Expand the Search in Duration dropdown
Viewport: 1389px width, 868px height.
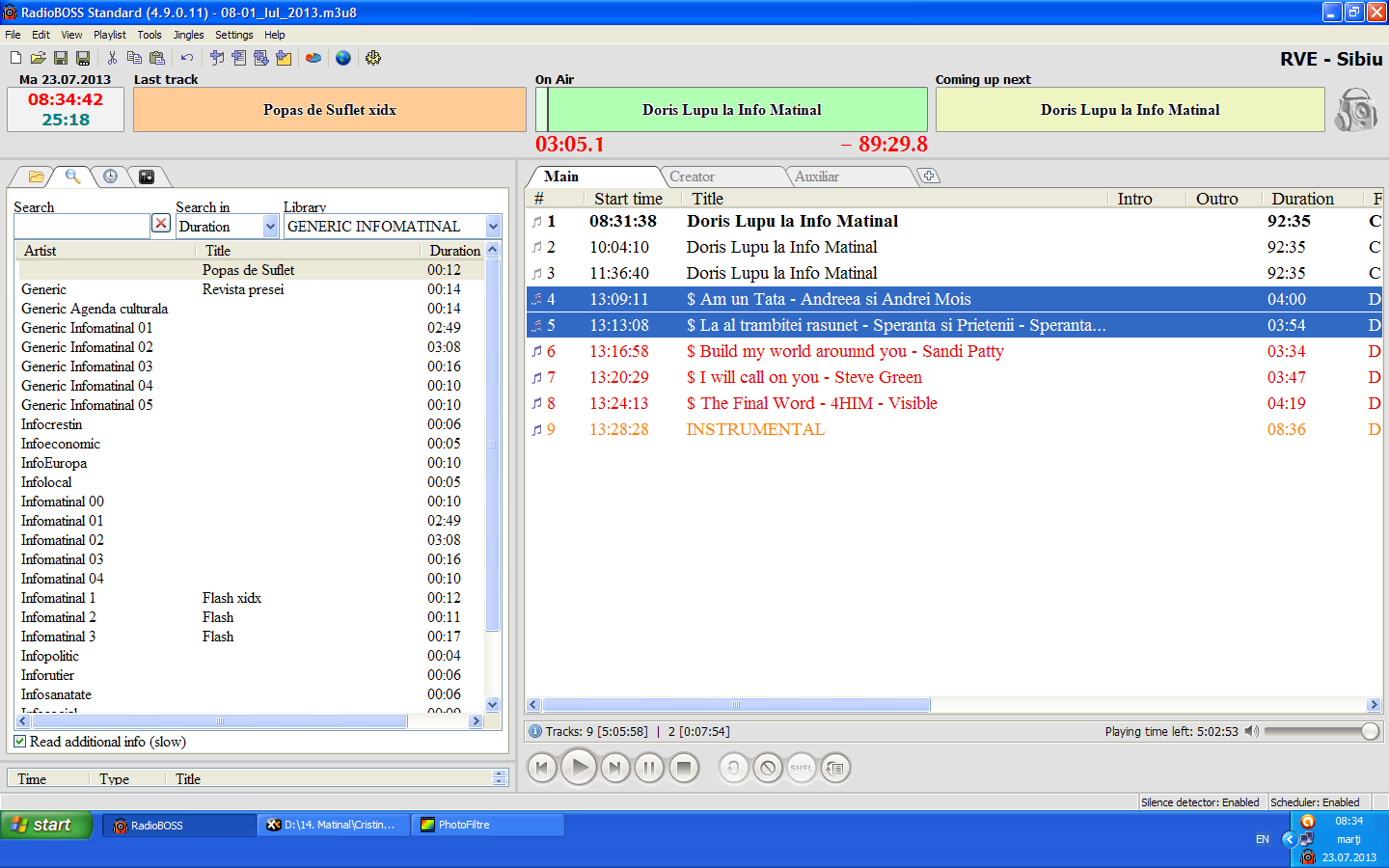[x=270, y=227]
